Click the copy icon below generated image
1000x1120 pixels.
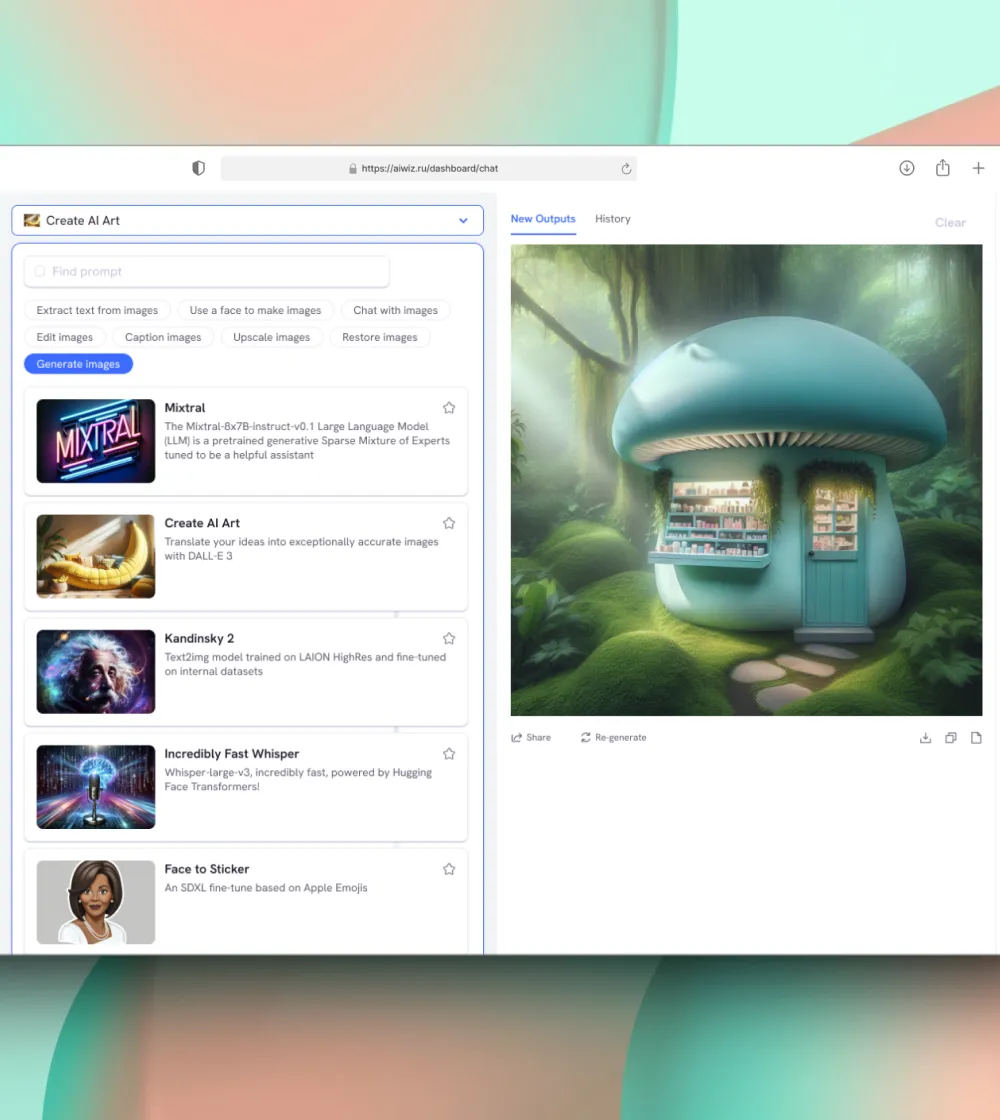[951, 738]
